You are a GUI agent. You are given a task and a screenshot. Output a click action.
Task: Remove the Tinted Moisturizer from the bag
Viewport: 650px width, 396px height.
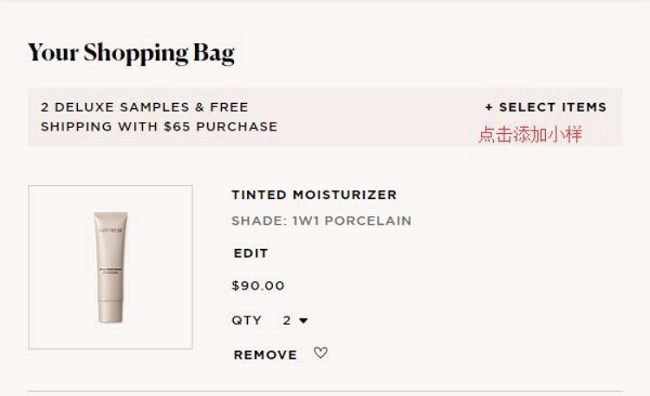tap(265, 355)
